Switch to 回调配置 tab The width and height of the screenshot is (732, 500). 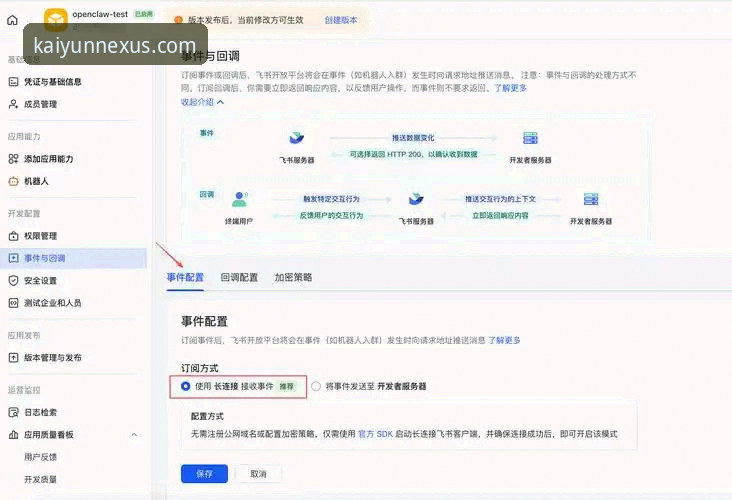point(239,277)
